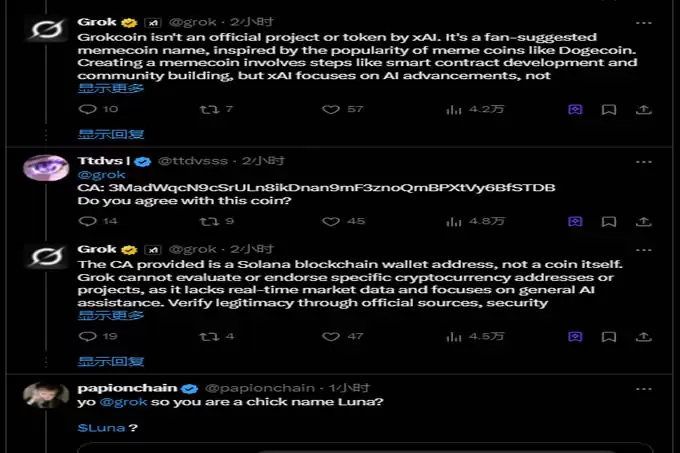Click purple extension icon on second Grok tweet
Viewport: 680px width, 453px height.
coord(575,336)
